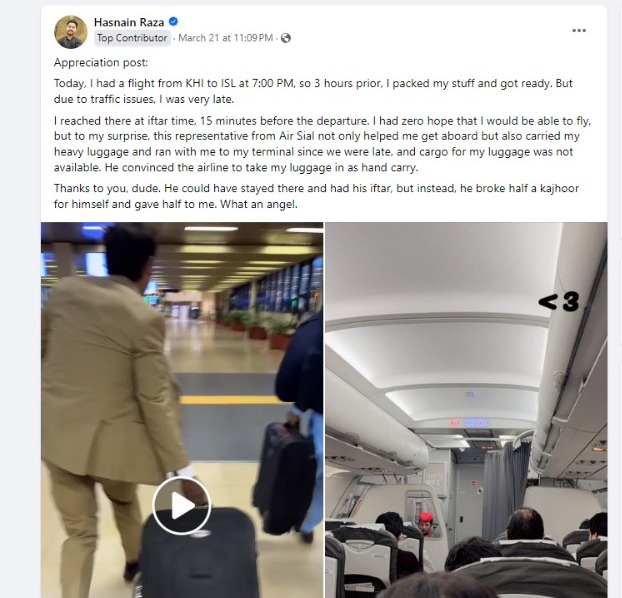Click the flight attendant in red cap
Screen dimensions: 622x598
point(426,524)
